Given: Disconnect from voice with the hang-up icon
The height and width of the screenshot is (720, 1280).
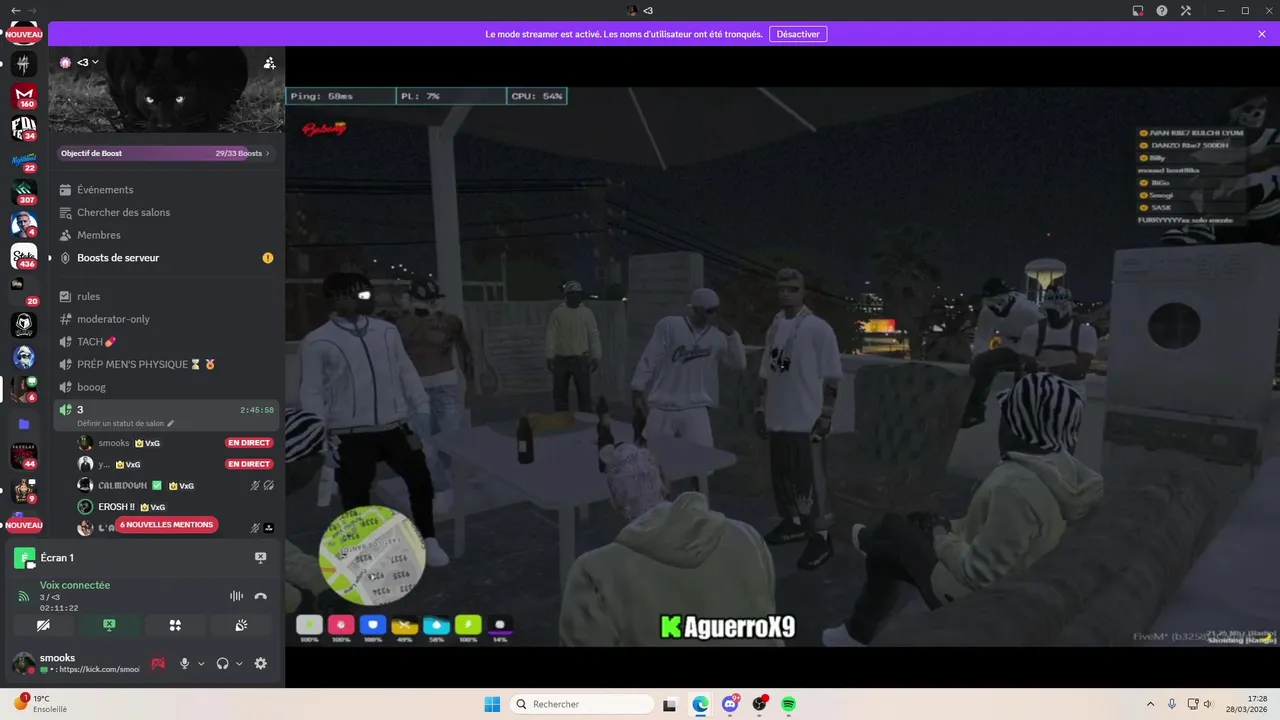Looking at the screenshot, I should (x=260, y=596).
